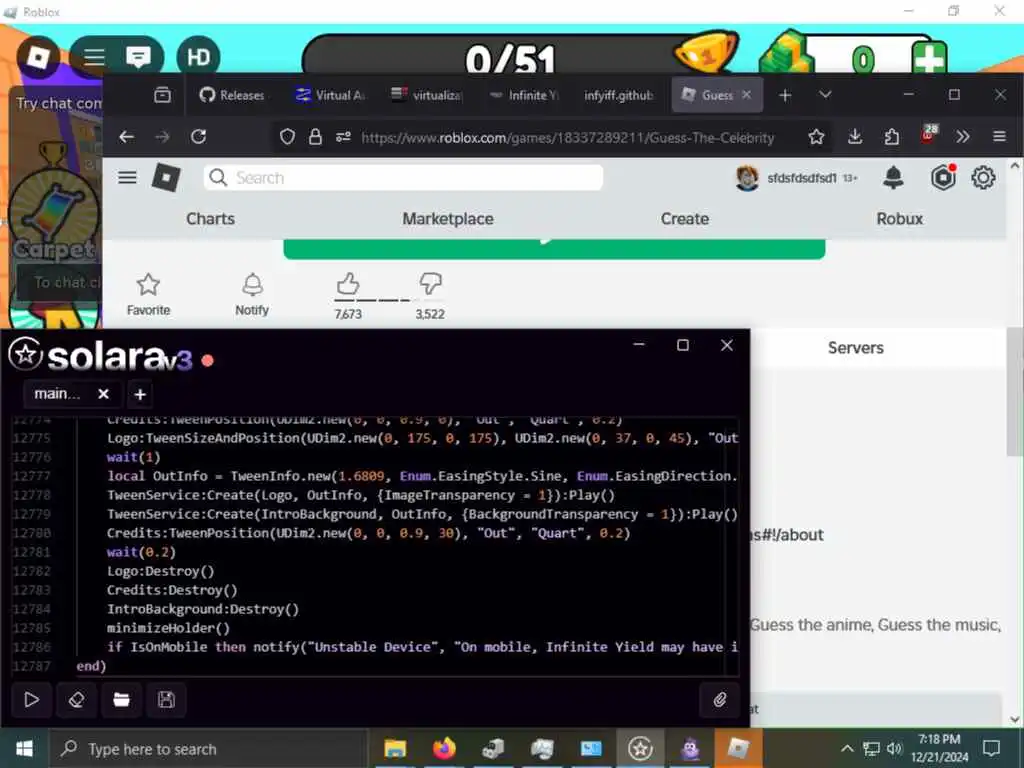Attach Solara using the paperclip icon
The image size is (1024, 768).
pos(720,699)
